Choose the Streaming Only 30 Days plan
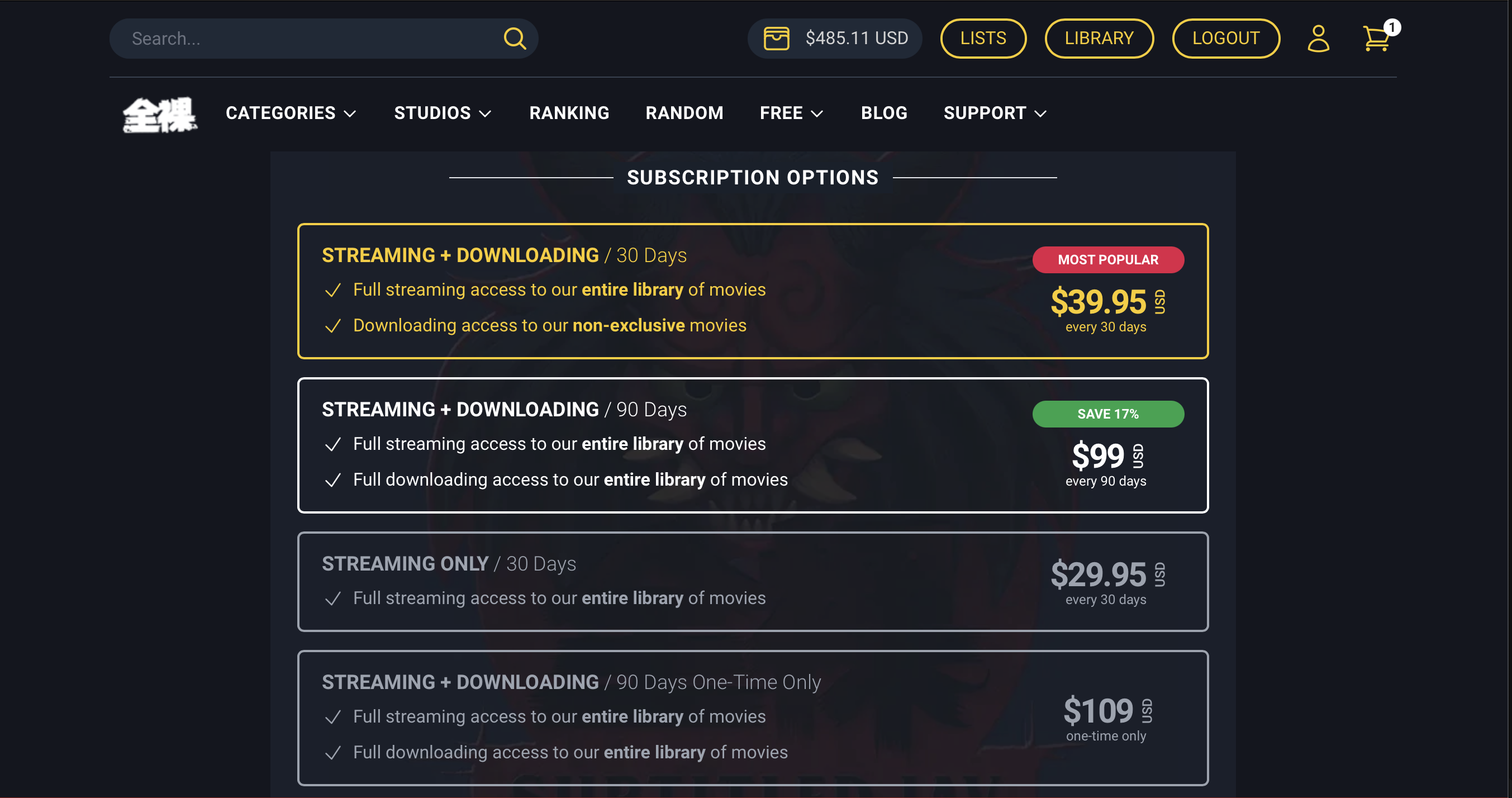 (753, 581)
